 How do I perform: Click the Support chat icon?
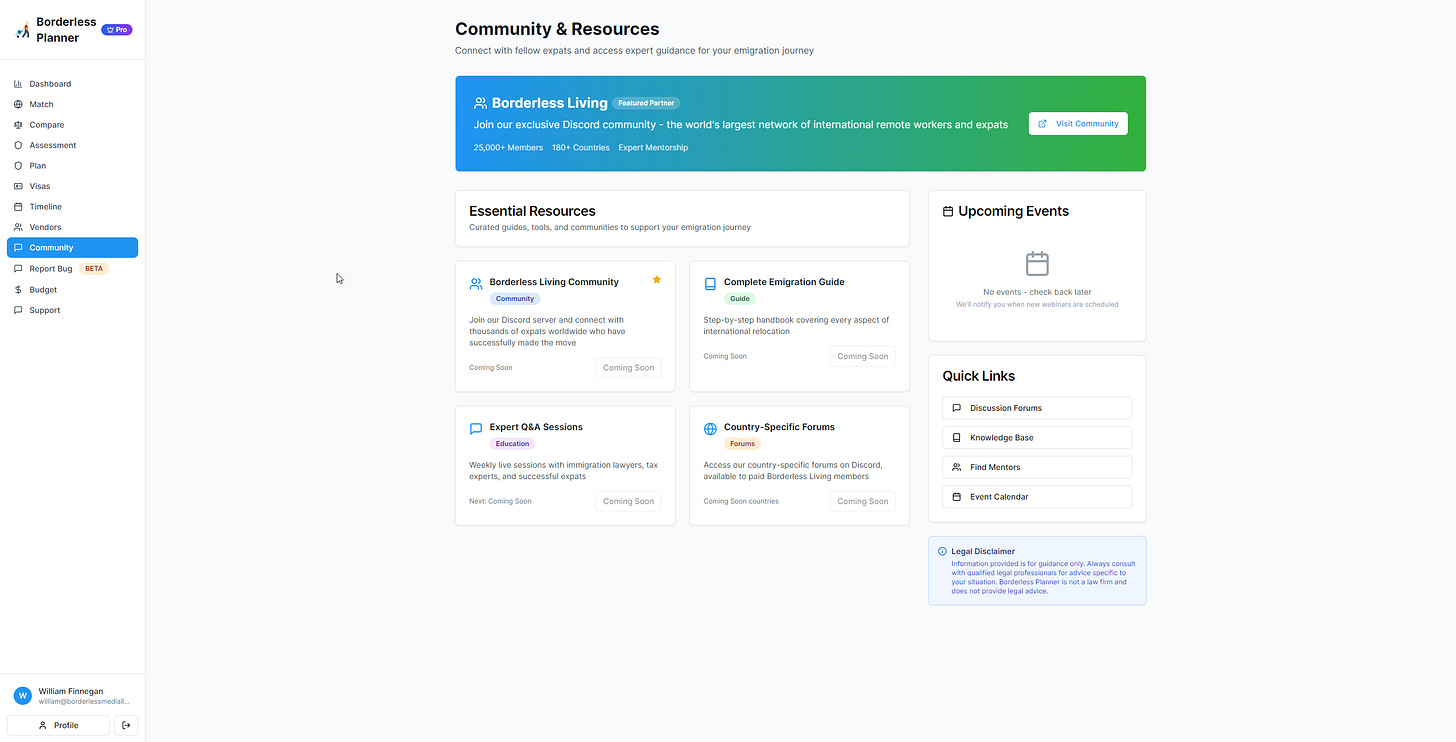18,310
